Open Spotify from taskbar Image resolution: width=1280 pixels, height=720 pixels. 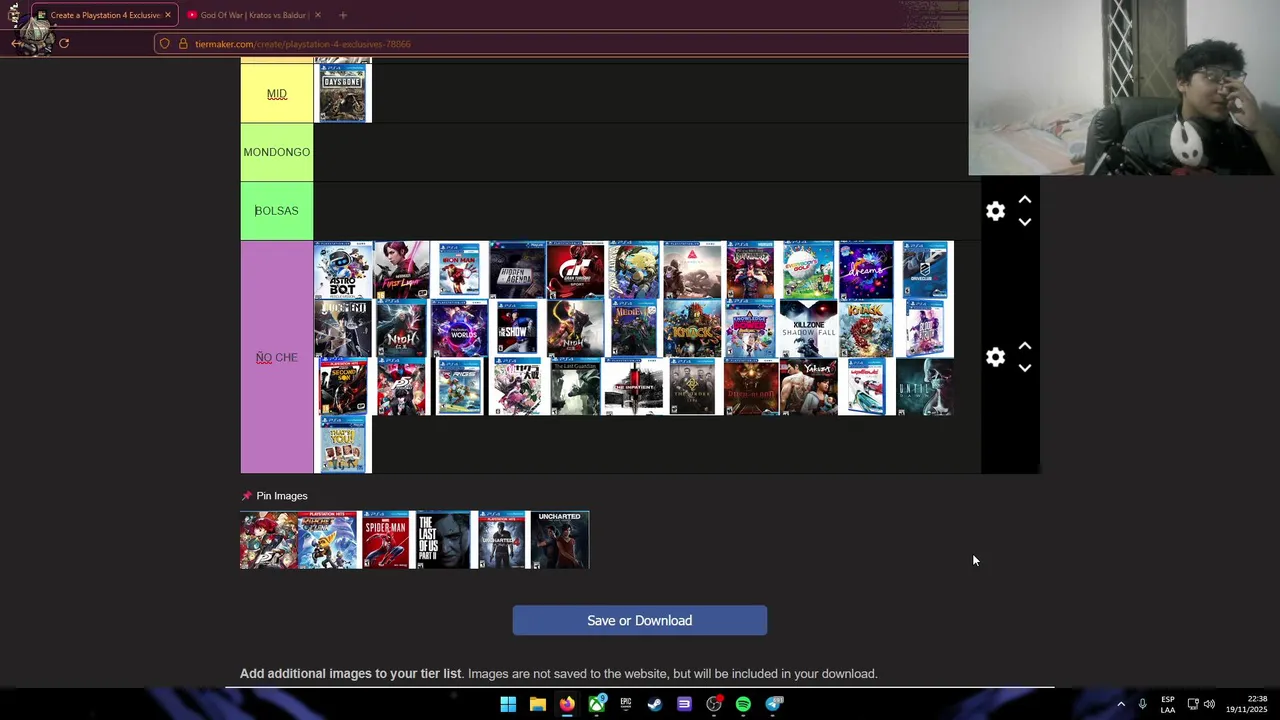743,704
